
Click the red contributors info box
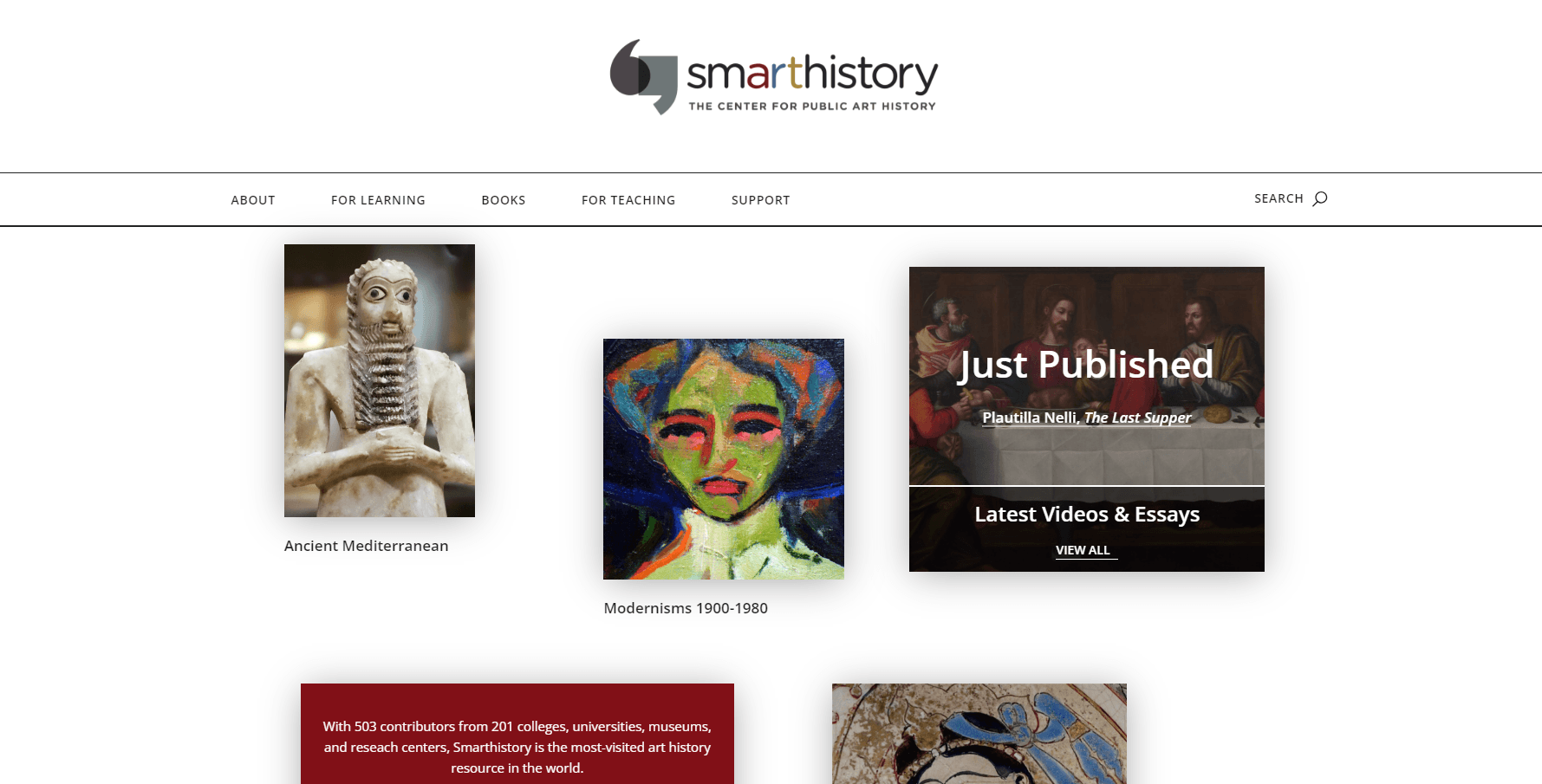click(x=517, y=734)
